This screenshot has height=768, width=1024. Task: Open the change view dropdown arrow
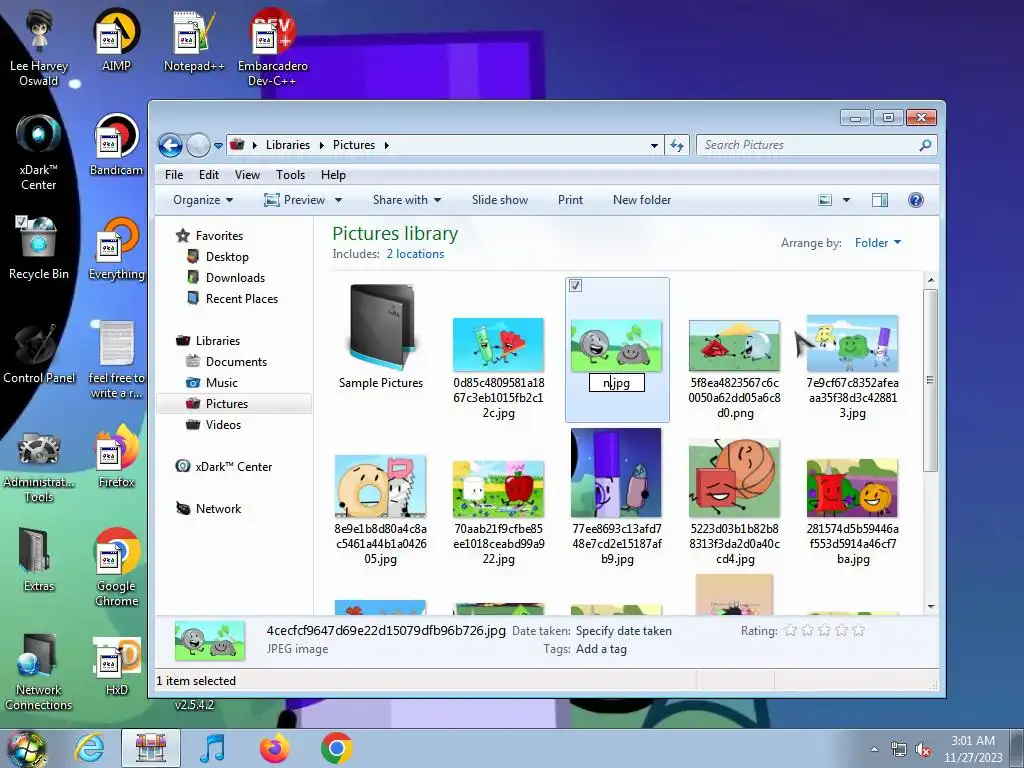point(846,200)
